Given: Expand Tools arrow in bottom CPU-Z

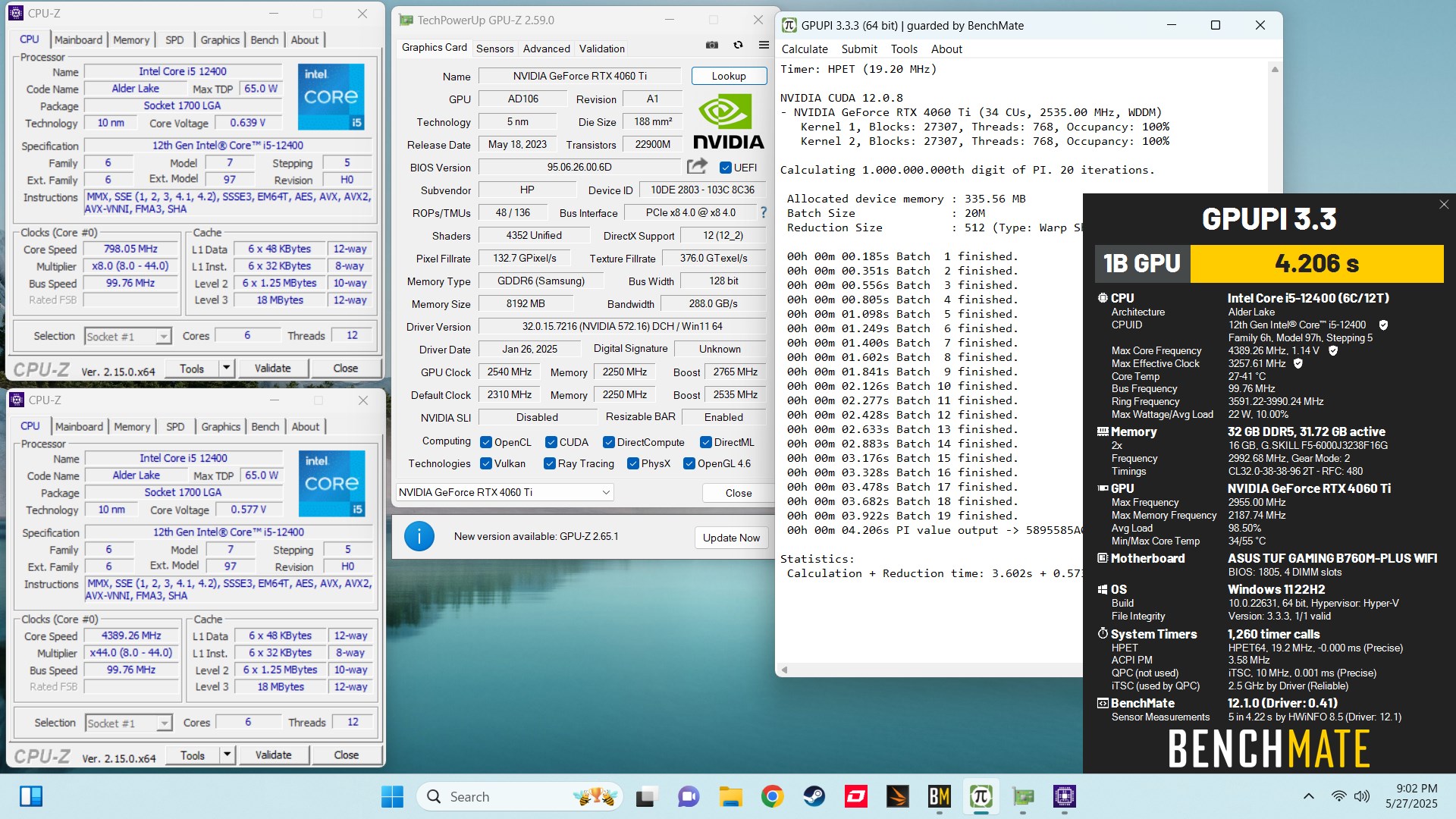Looking at the screenshot, I should click(x=227, y=755).
